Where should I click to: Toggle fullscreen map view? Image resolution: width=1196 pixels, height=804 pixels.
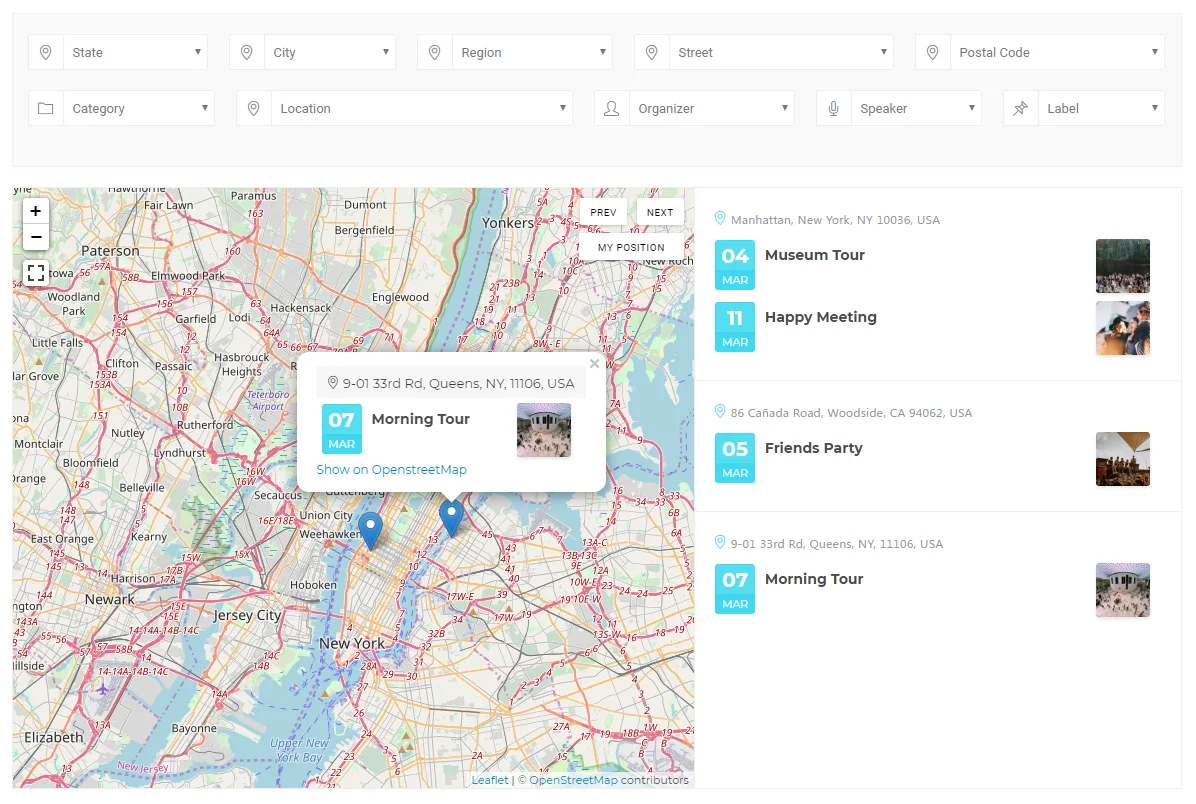[x=36, y=272]
